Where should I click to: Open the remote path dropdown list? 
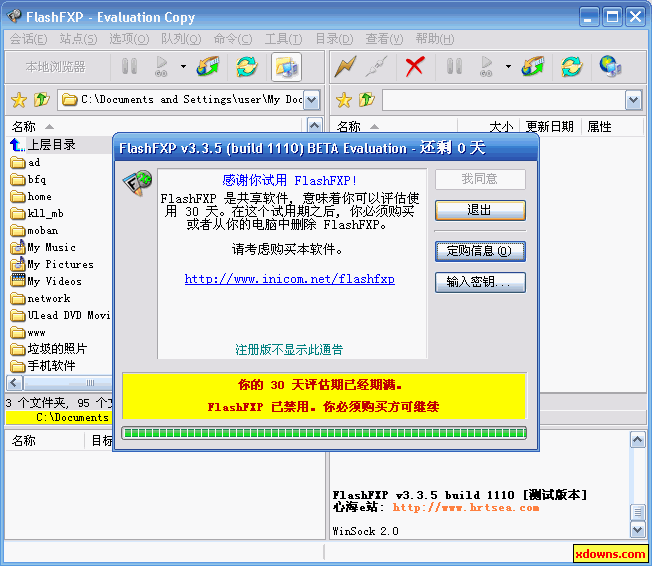(633, 100)
